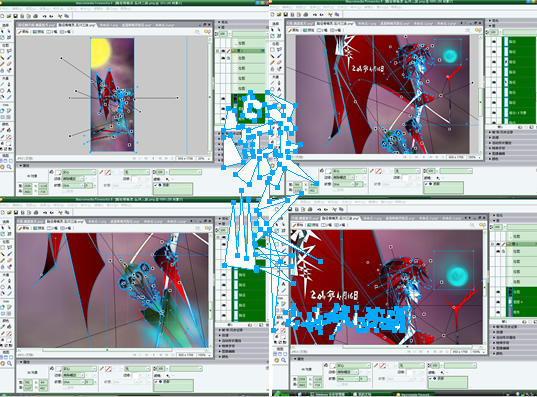Toggle eye icon of selected layer in yellow-moon window
This screenshot has width=537, height=397.
pos(223,51)
